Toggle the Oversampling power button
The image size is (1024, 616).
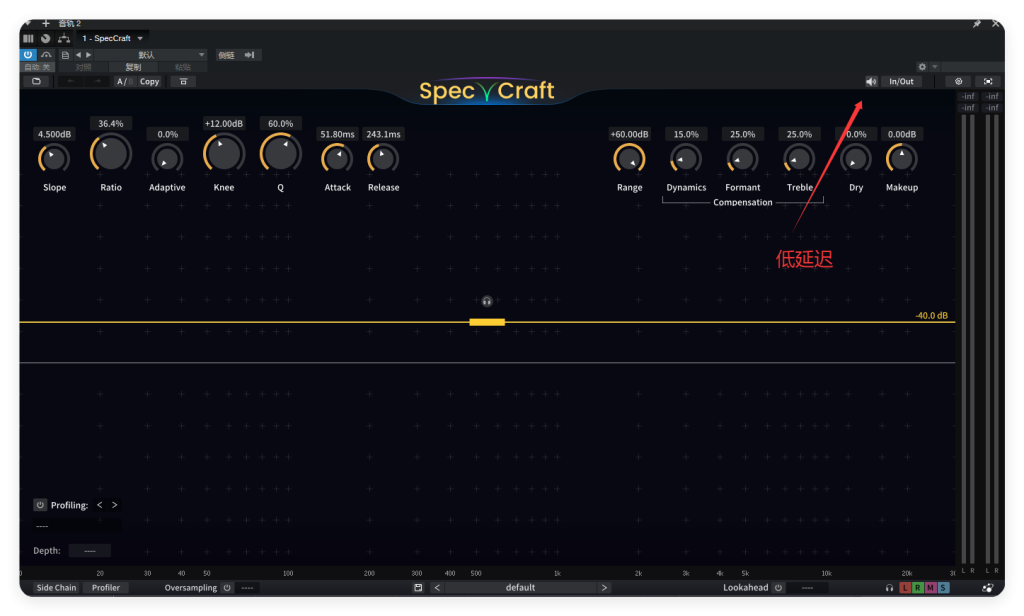pos(227,588)
